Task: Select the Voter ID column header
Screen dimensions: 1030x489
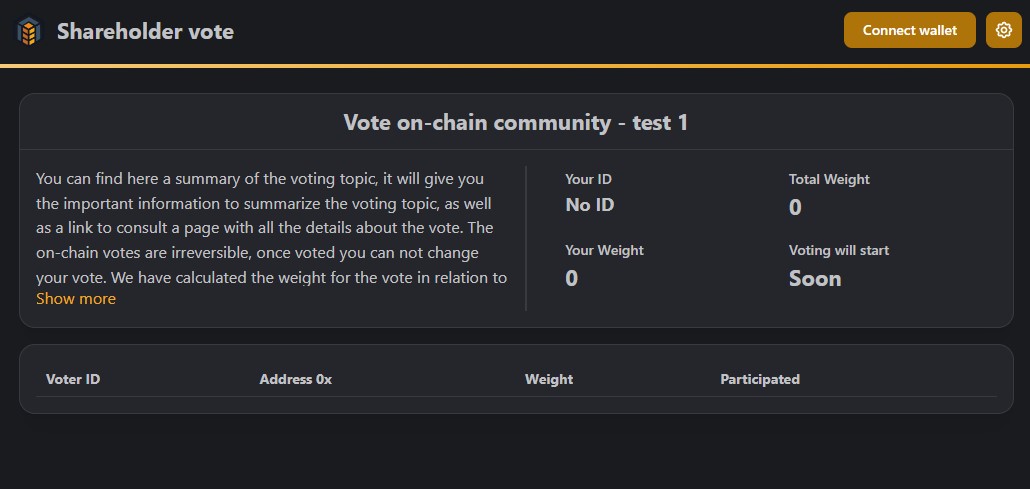Action: pos(73,379)
